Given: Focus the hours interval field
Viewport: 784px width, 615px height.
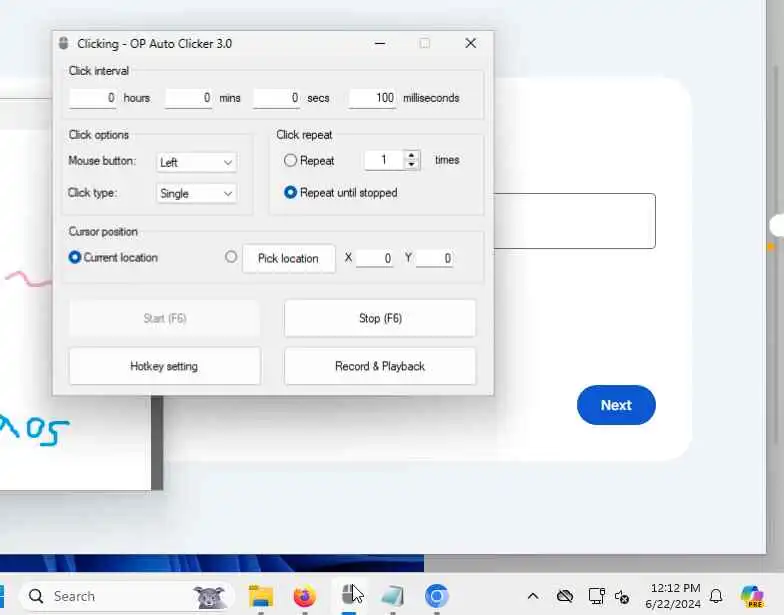Looking at the screenshot, I should (93, 98).
